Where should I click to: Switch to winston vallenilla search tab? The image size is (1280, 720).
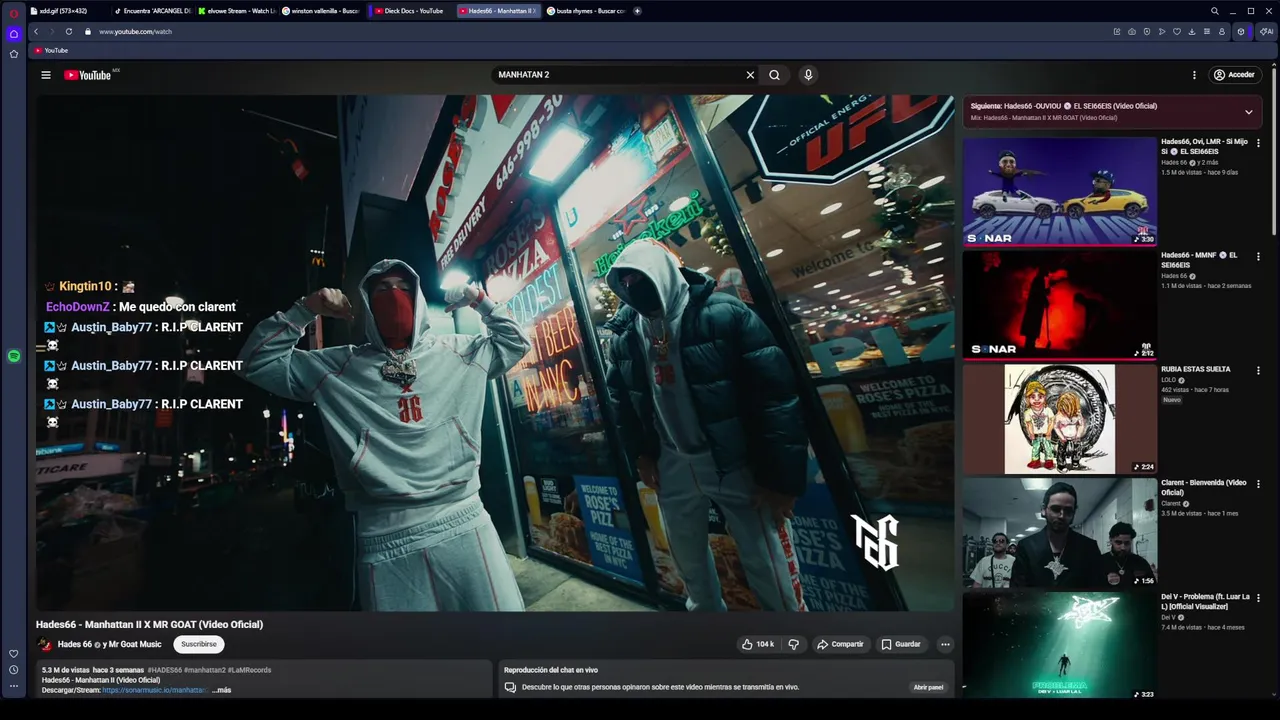click(322, 11)
